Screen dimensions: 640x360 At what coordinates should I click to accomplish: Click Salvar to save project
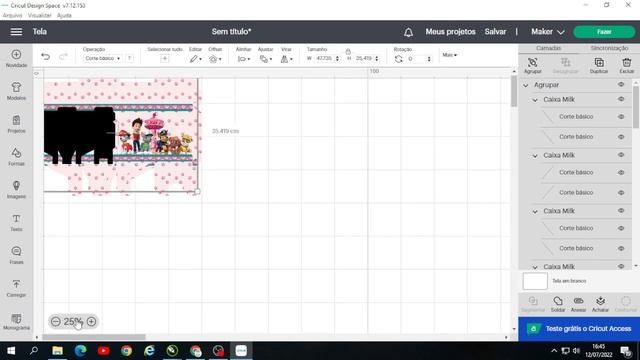pos(495,32)
